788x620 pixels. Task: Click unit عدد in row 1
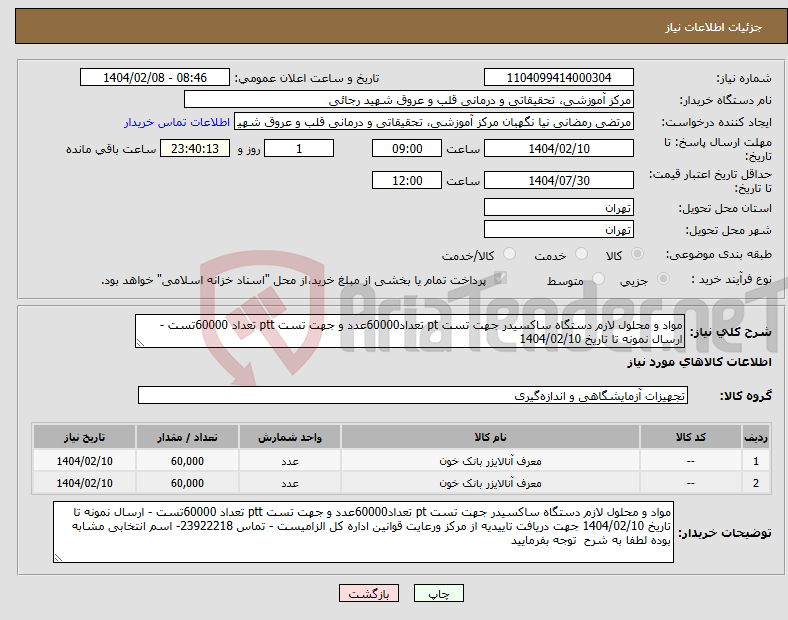(290, 461)
